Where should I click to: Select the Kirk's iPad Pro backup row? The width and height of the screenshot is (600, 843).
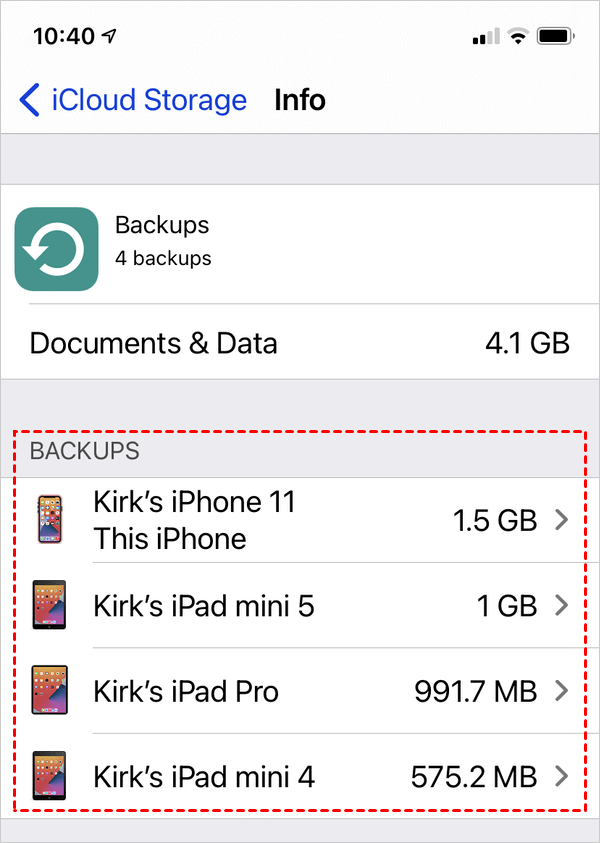click(x=300, y=690)
